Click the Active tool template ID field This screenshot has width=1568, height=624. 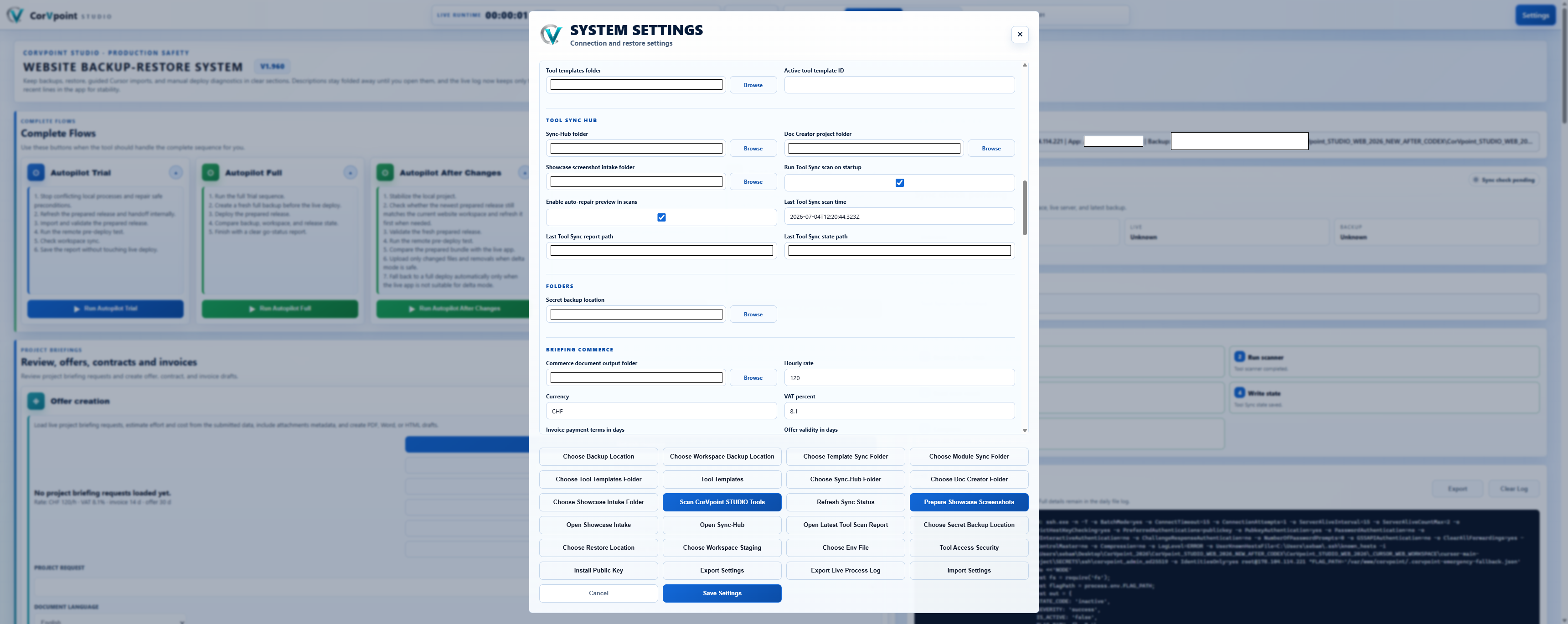click(x=899, y=85)
